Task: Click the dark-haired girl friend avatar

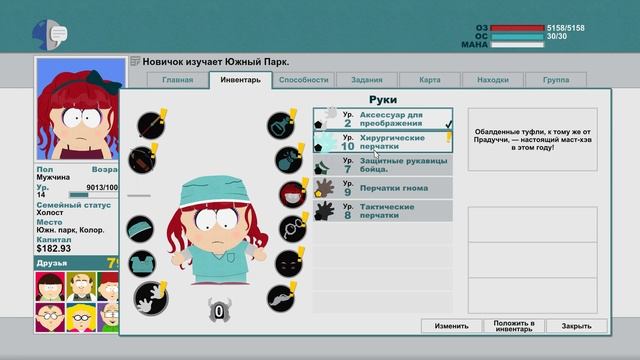Action: click(50, 287)
